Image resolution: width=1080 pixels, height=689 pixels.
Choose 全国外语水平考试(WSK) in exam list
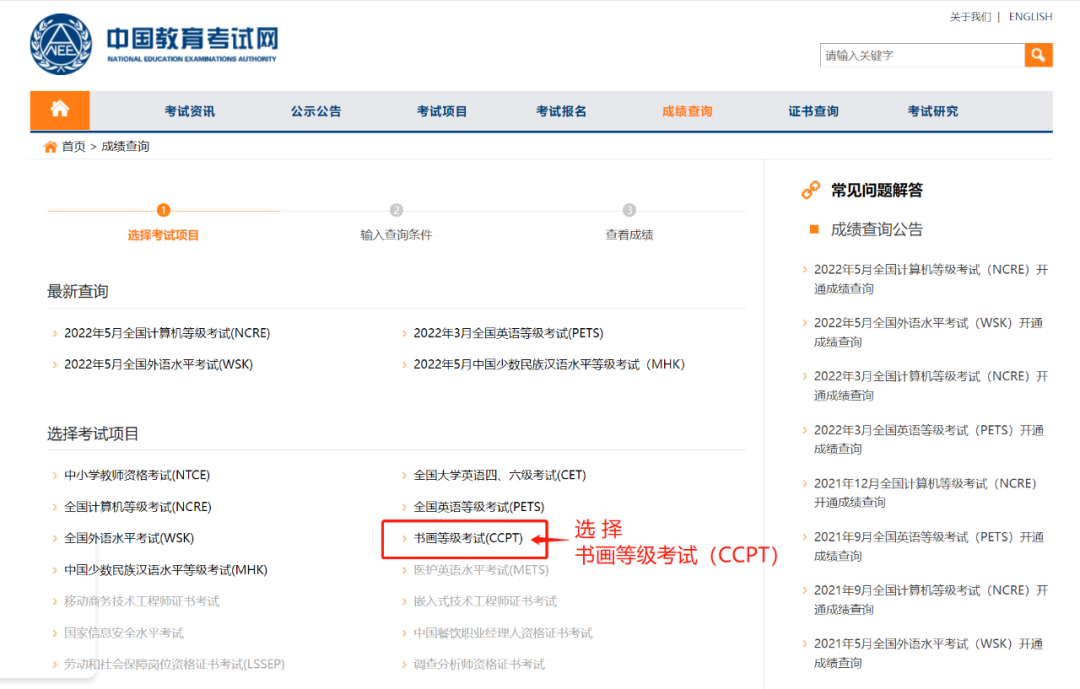coord(129,538)
